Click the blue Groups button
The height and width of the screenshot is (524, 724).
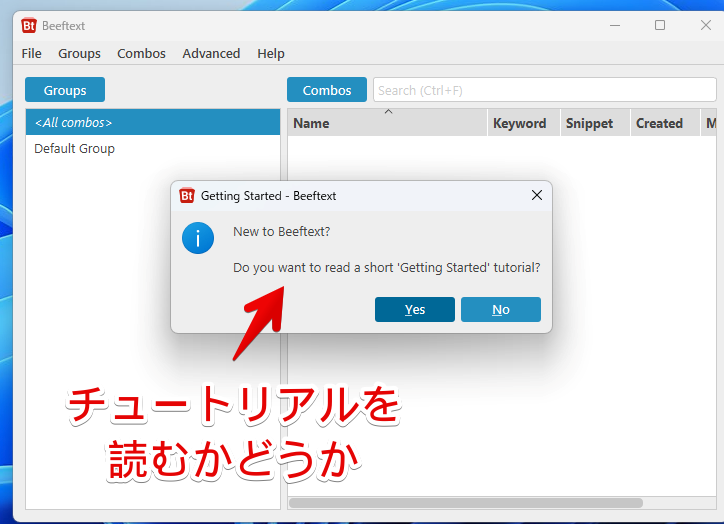[x=65, y=90]
